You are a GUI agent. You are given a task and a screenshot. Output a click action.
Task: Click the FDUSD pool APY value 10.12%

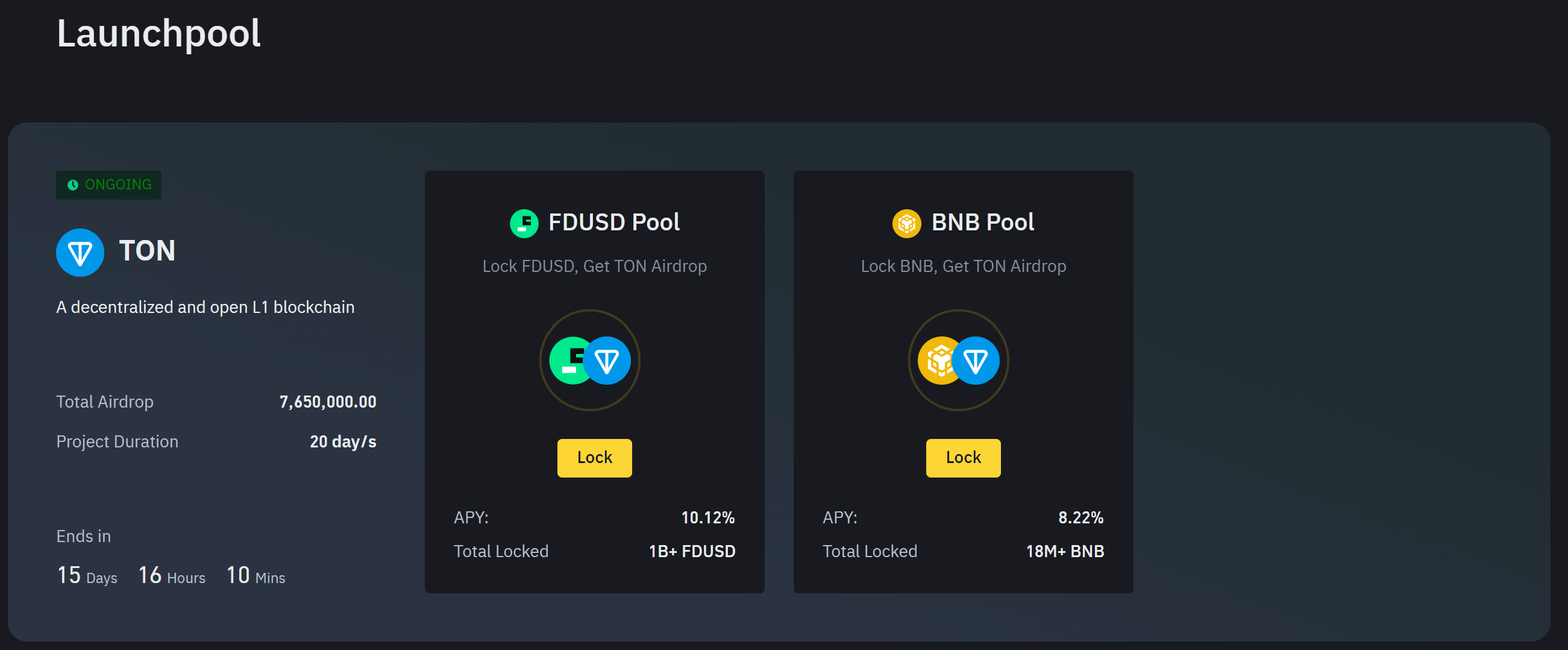707,518
